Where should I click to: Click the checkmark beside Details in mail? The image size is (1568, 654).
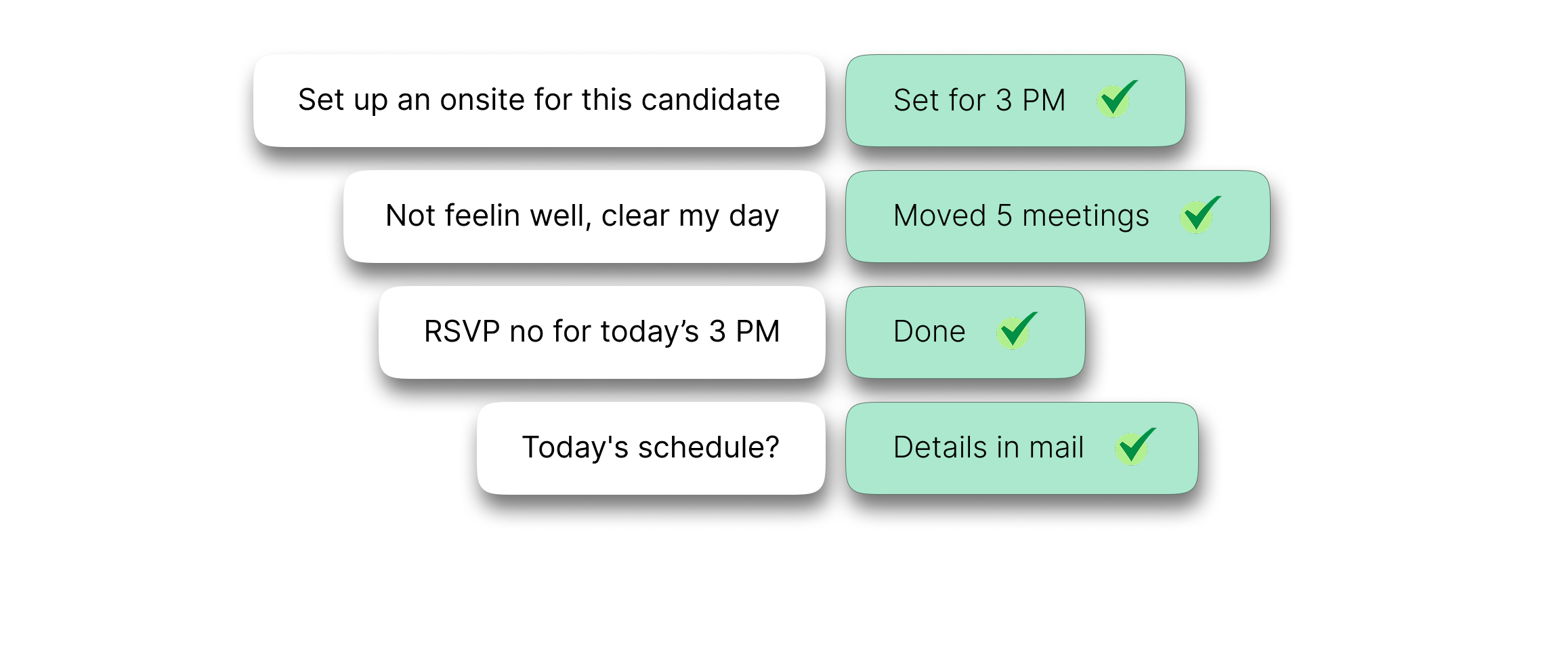tap(1135, 447)
